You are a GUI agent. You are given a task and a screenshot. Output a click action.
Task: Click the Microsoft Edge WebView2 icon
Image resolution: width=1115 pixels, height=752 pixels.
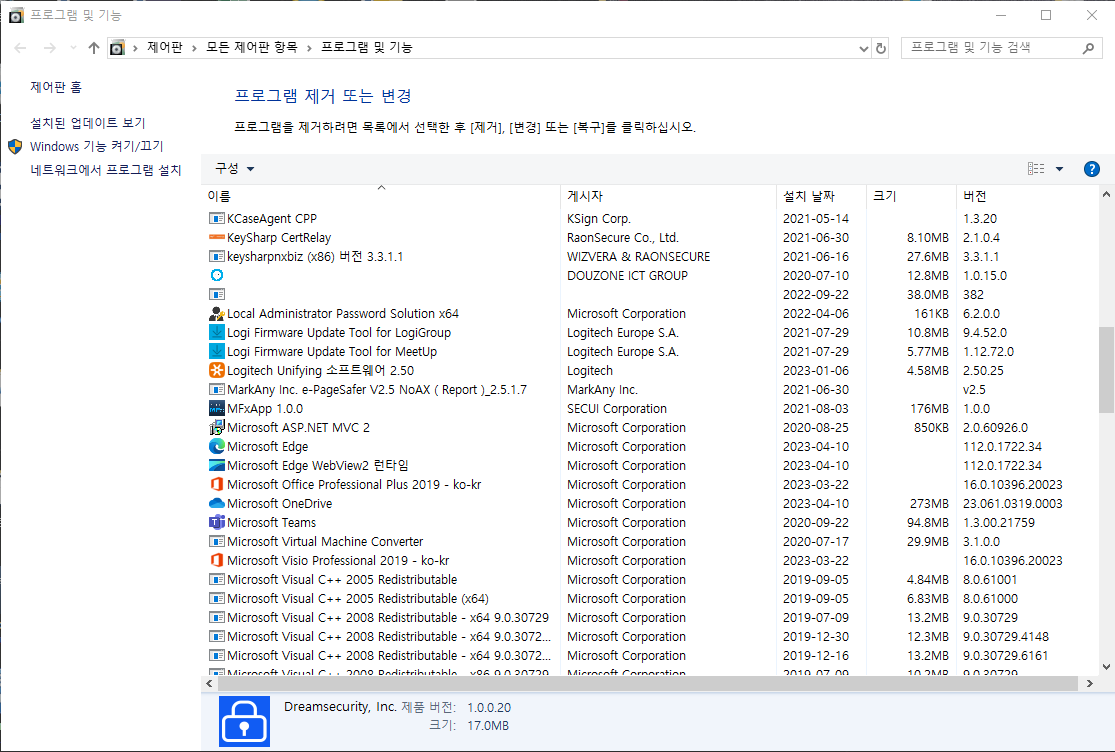(217, 466)
